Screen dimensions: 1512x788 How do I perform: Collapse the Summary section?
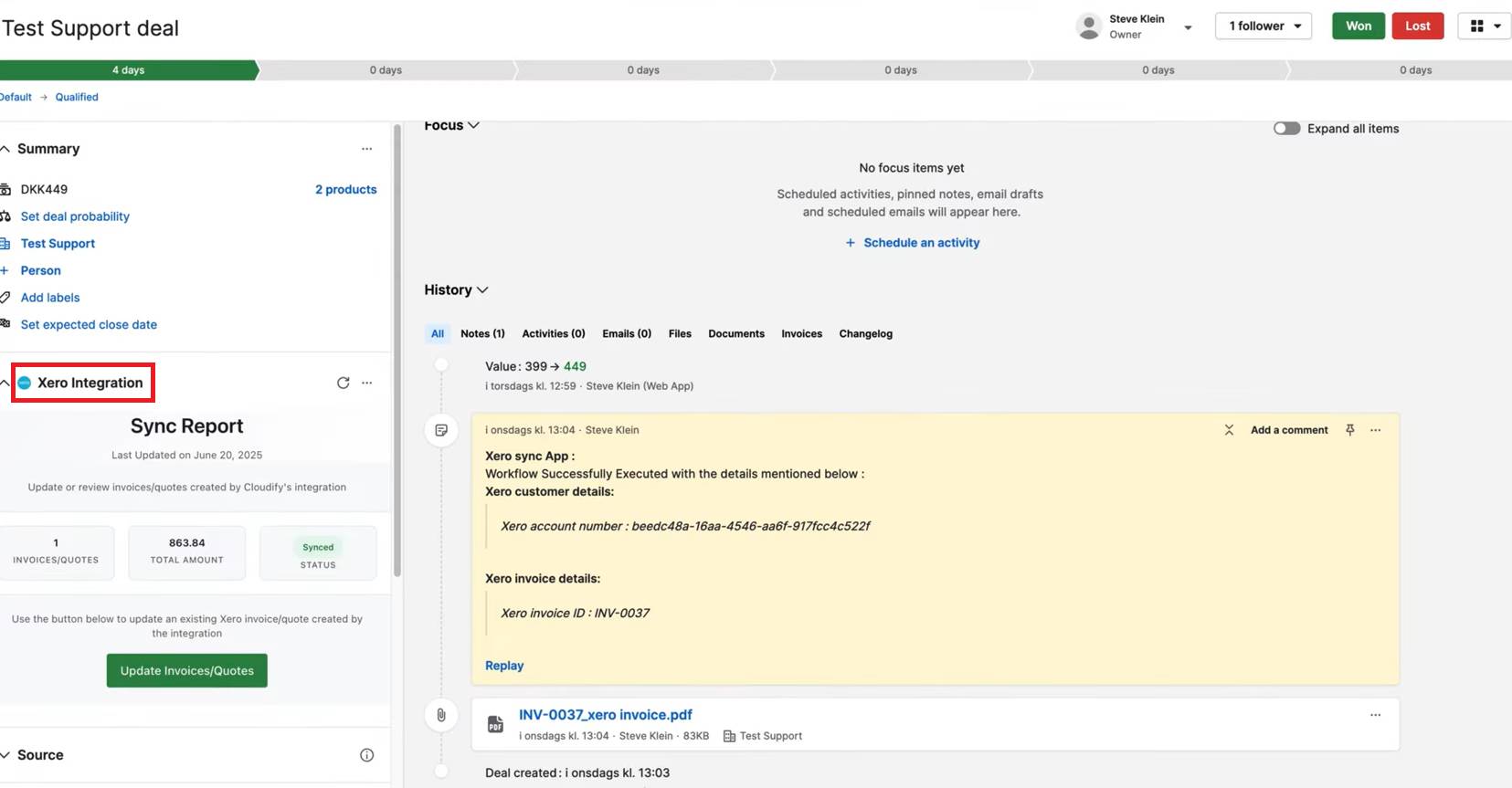click(5, 149)
